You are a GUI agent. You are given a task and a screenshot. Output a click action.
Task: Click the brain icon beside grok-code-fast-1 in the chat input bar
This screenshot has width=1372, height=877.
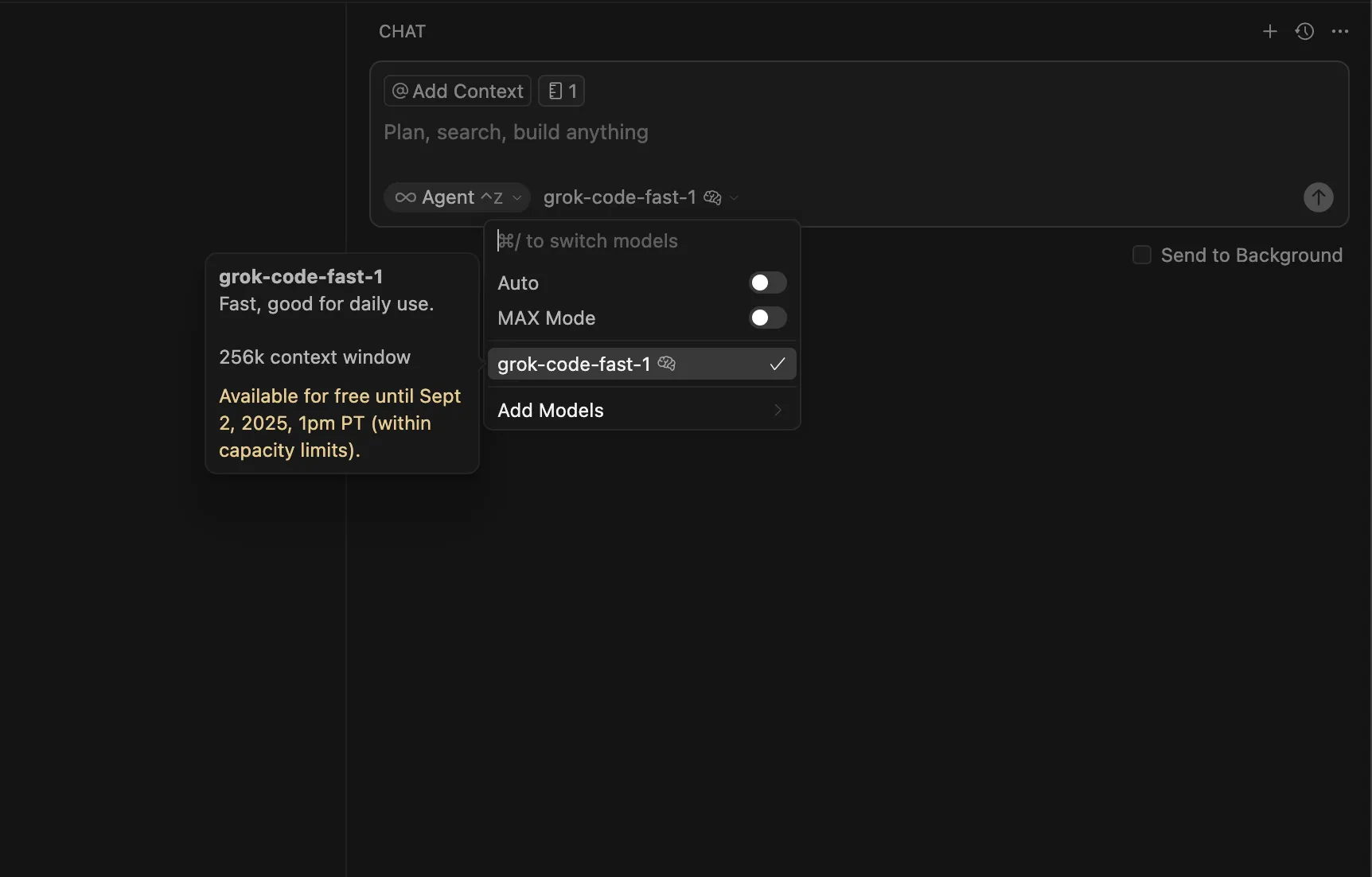click(x=712, y=197)
